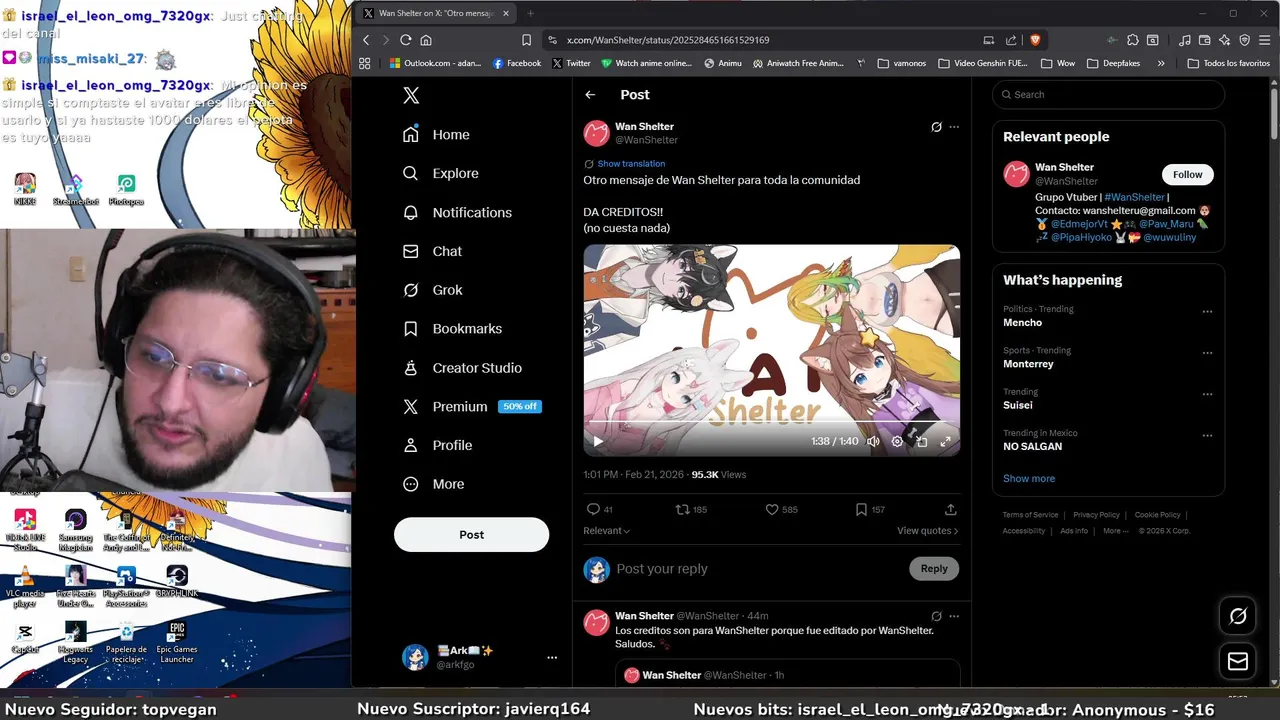1280x720 pixels.
Task: Go back using the Post back arrow
Action: pyautogui.click(x=590, y=95)
